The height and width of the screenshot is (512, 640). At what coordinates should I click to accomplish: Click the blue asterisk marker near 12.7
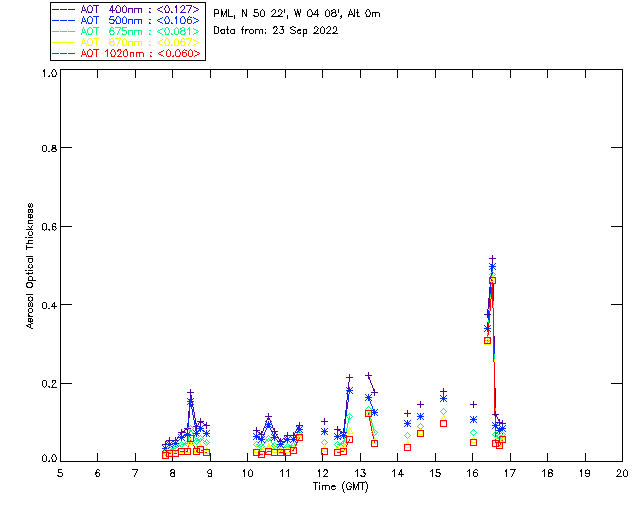(x=349, y=390)
